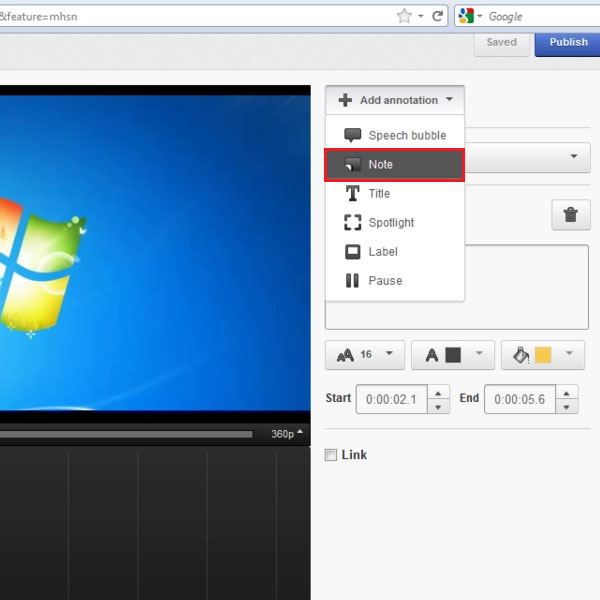
Task: Increase the End time with up arrow
Action: point(566,393)
